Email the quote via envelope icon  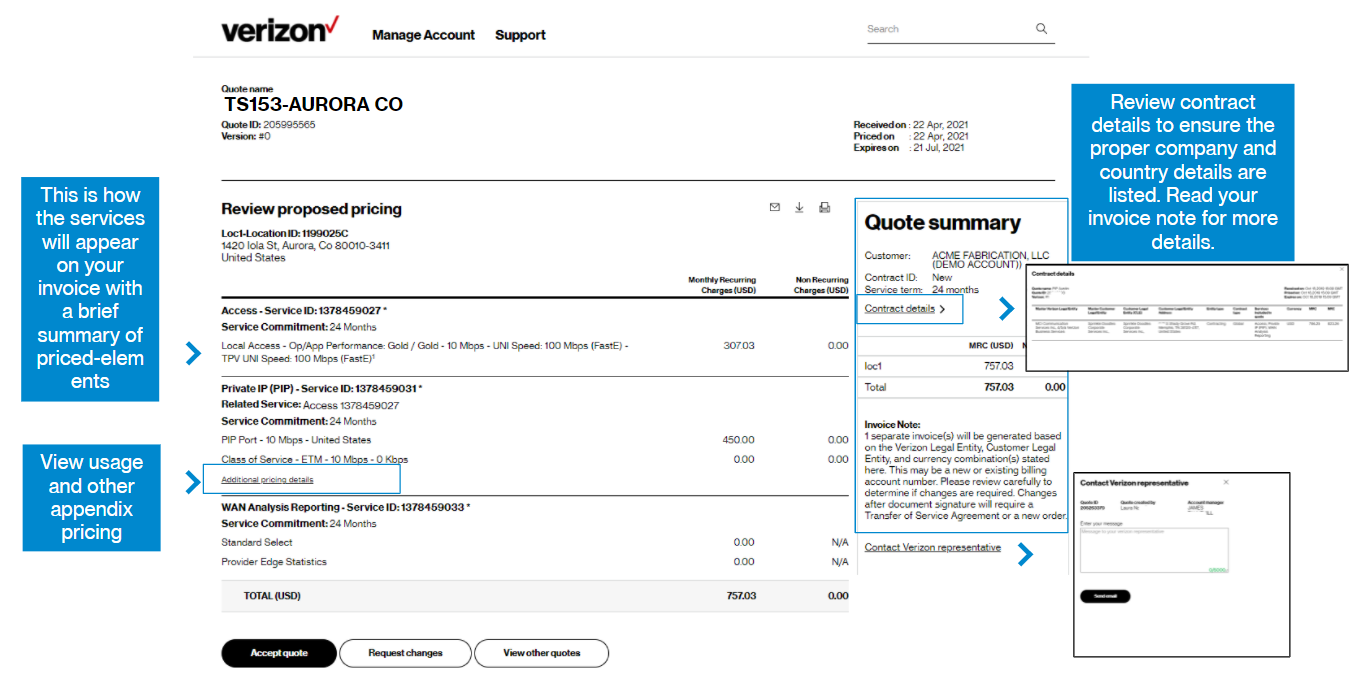click(x=774, y=208)
